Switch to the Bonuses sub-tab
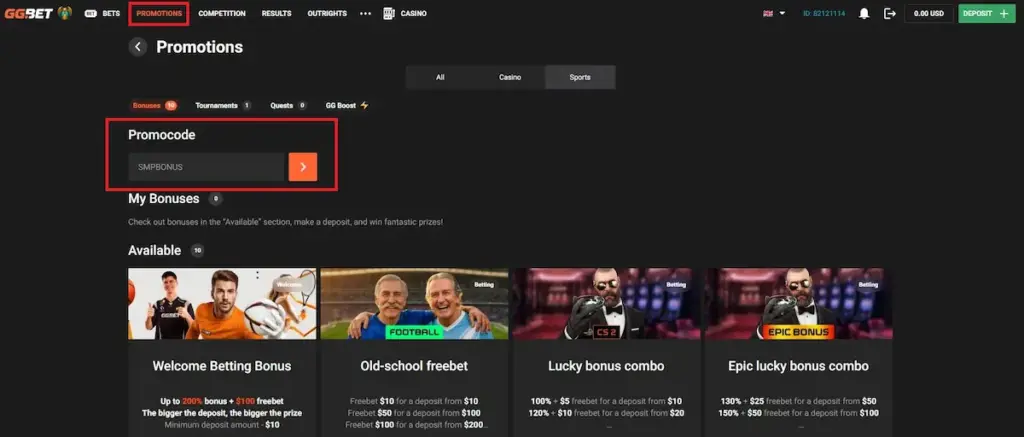 coord(154,105)
